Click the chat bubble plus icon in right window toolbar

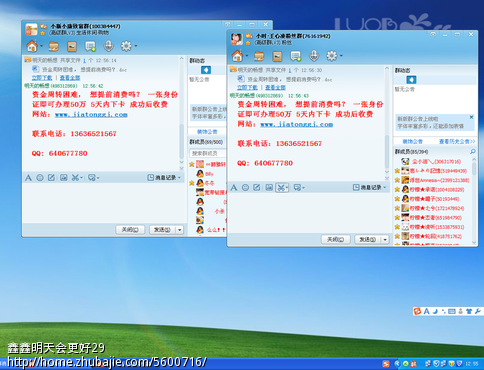point(296,56)
